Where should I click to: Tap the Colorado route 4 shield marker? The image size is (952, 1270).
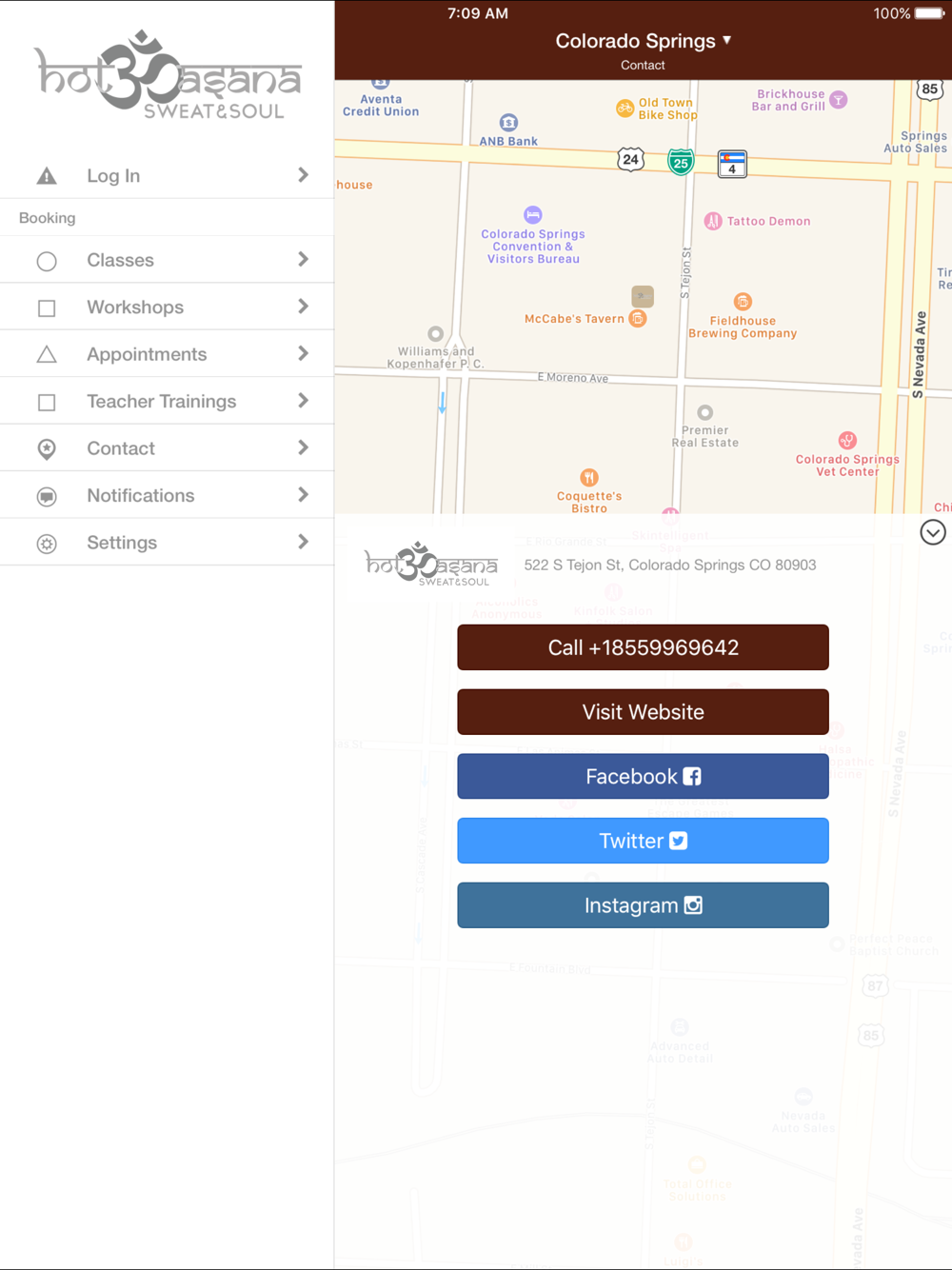(732, 164)
